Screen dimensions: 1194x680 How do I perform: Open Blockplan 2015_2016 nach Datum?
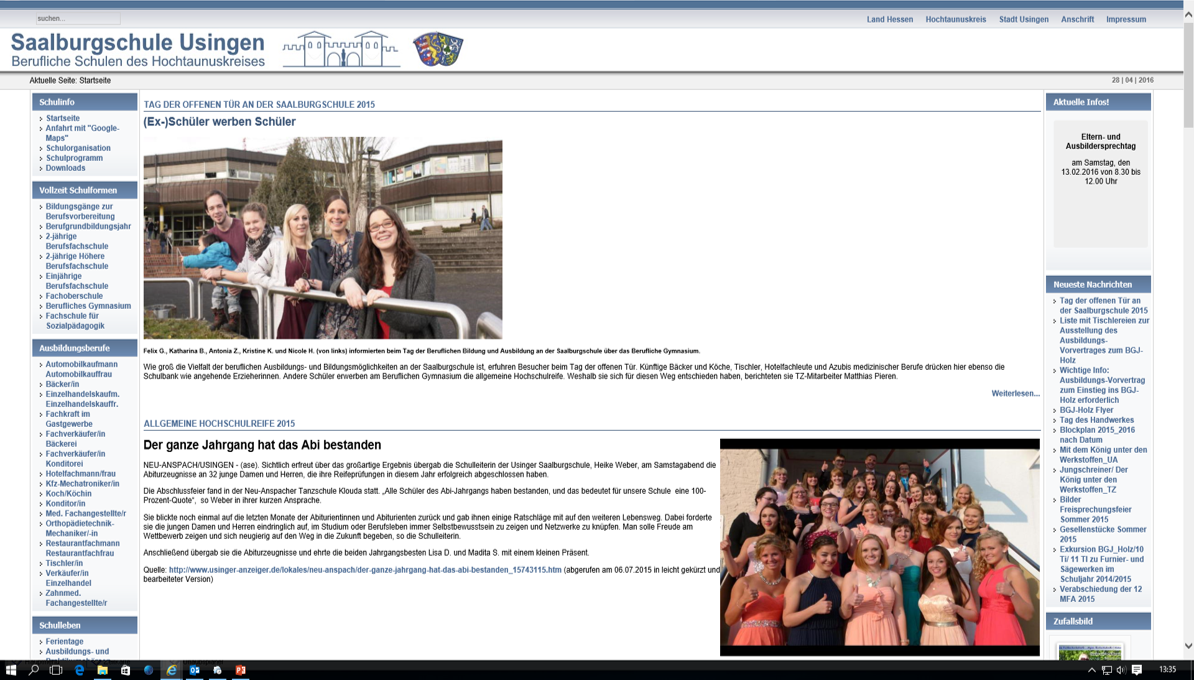[1097, 435]
